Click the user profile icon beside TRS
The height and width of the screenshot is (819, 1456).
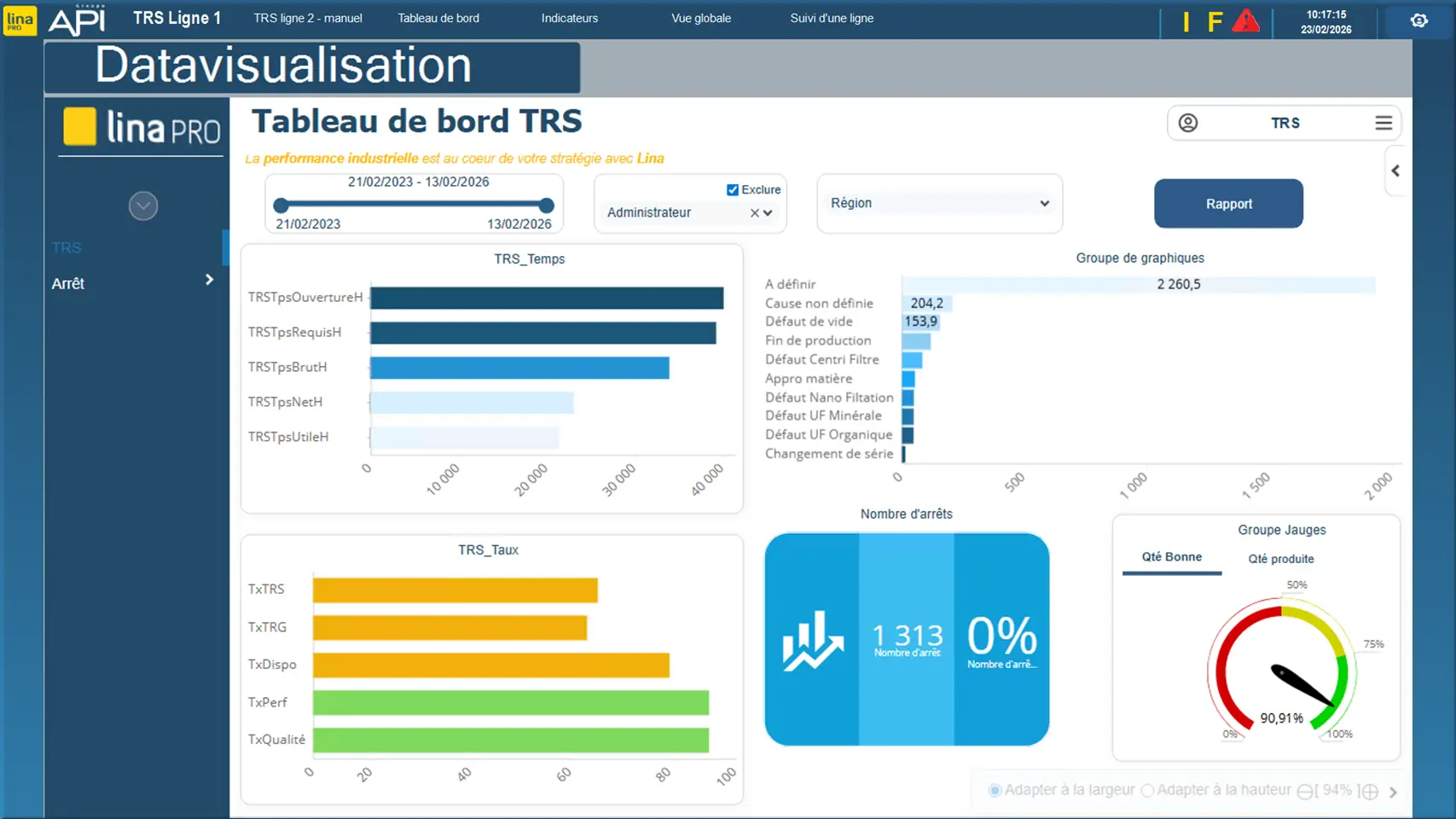point(1187,123)
